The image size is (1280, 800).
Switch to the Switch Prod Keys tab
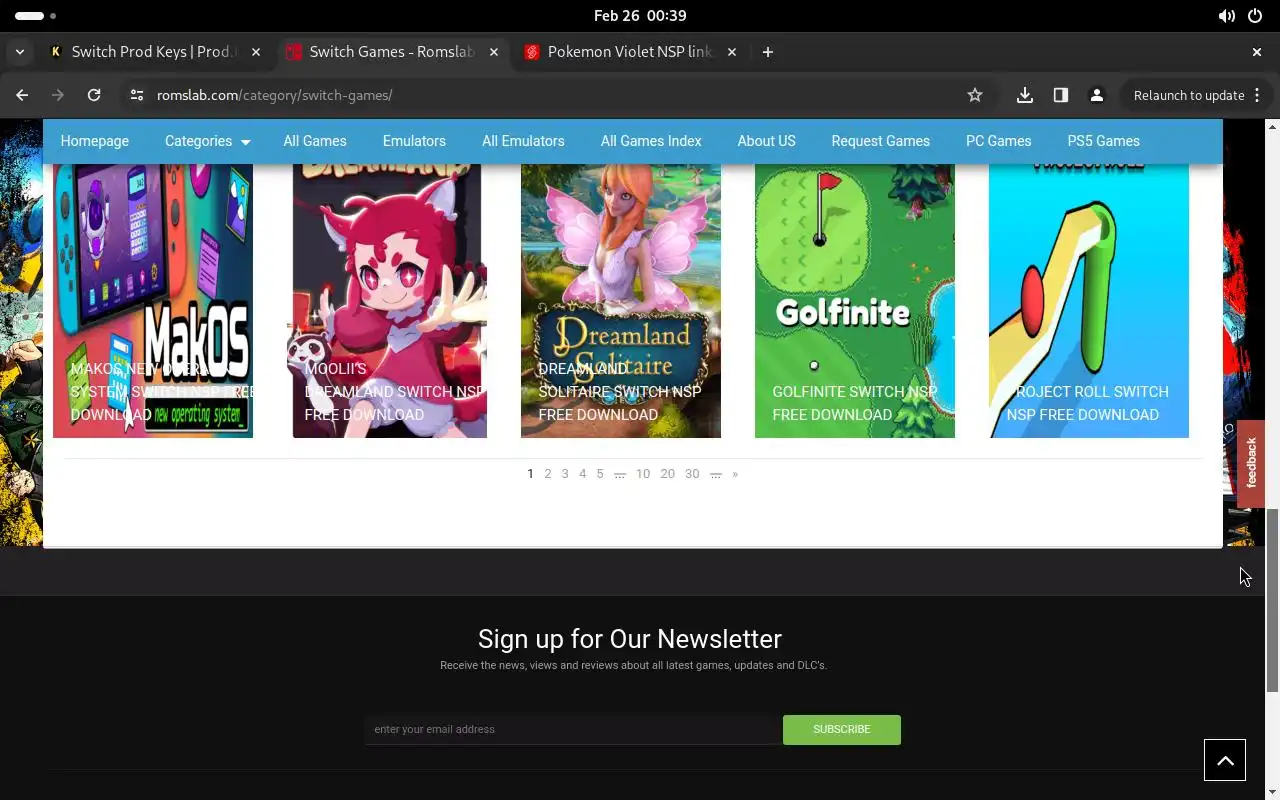tap(152, 52)
